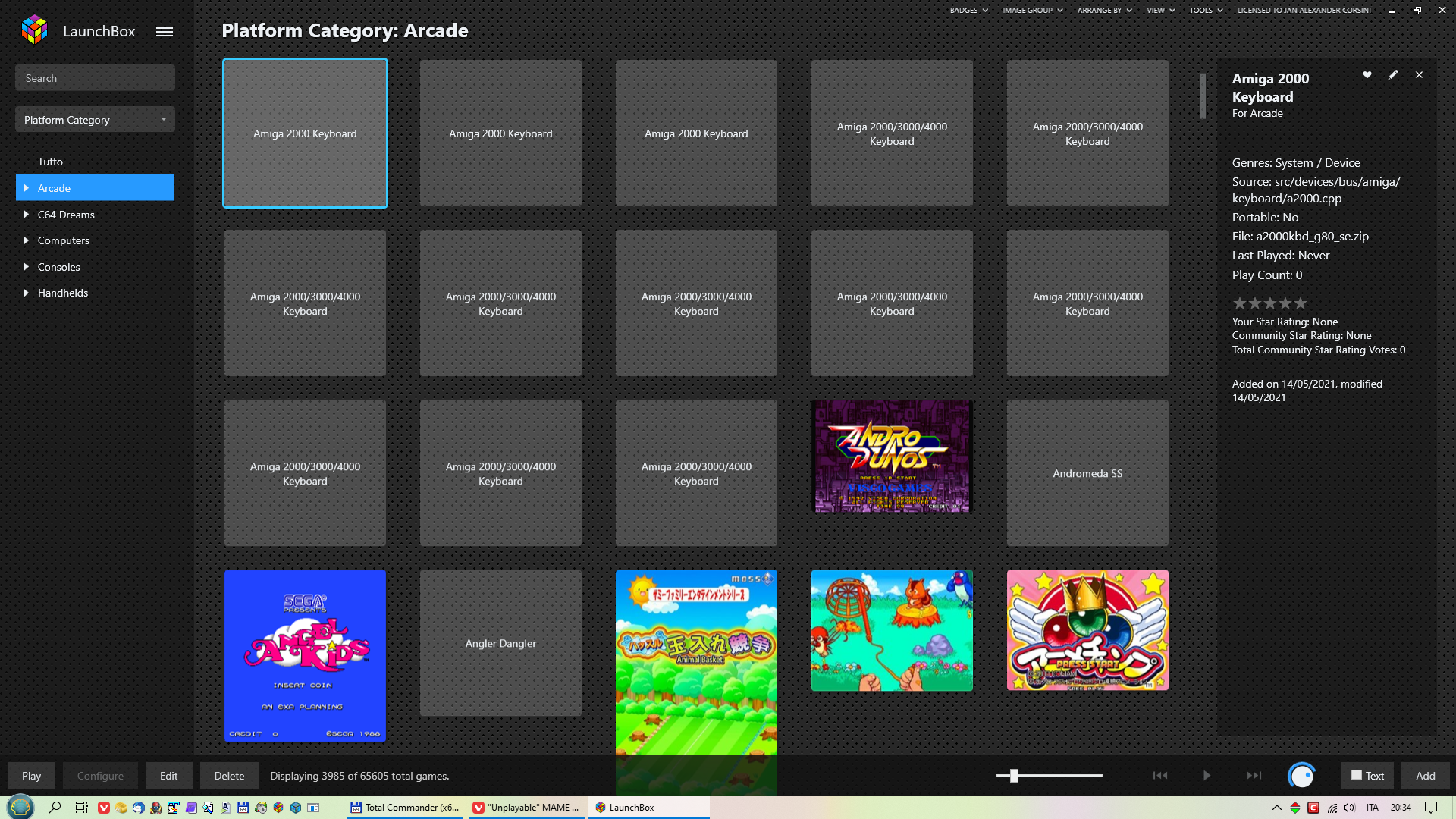Viewport: 1456px width, 819px height.
Task: Expand the Computers category
Action: (x=27, y=240)
